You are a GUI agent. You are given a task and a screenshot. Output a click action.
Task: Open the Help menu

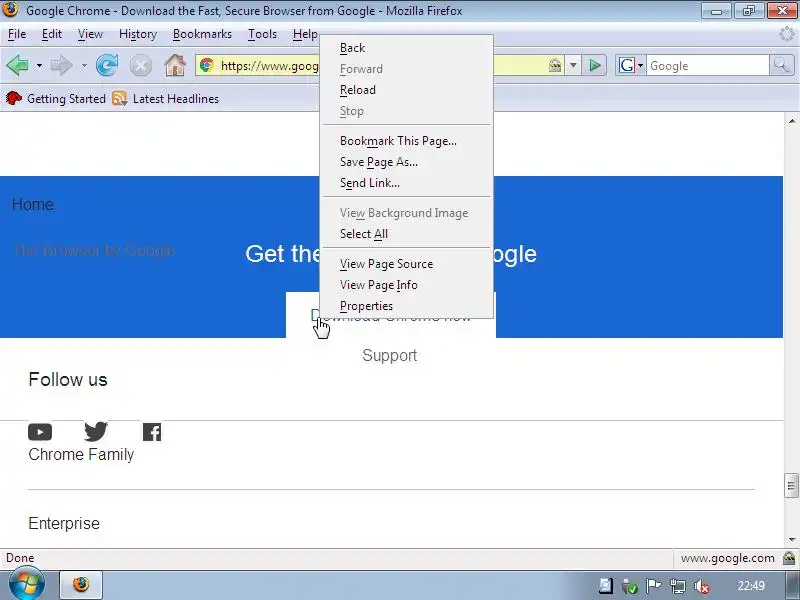click(x=305, y=34)
